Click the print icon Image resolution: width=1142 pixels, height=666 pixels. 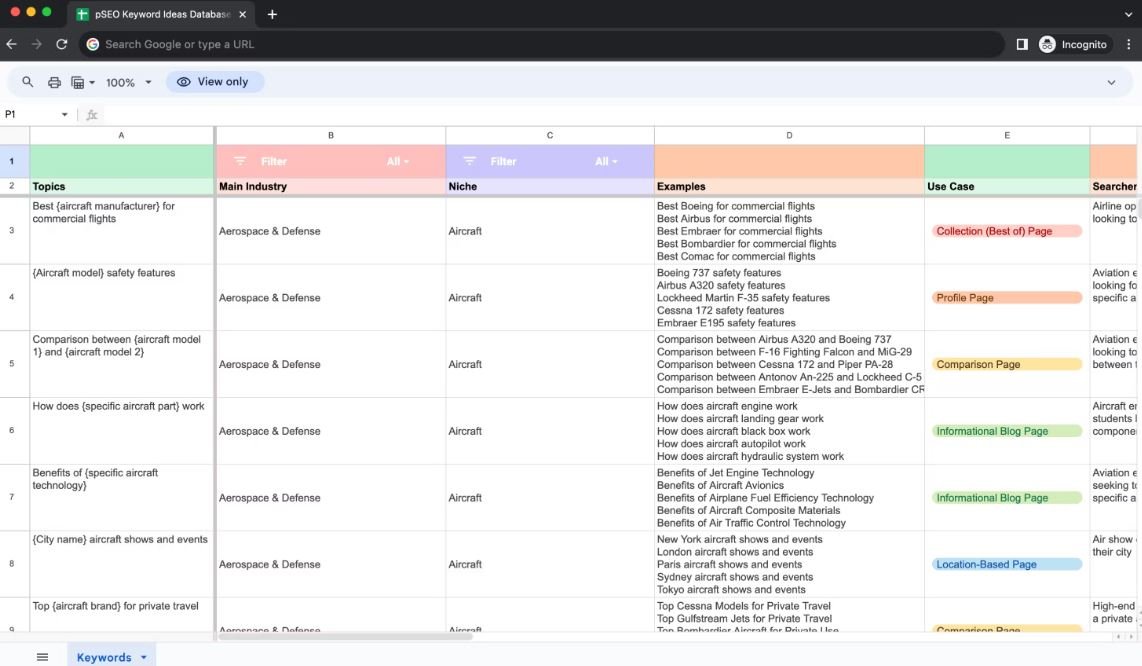coord(54,82)
